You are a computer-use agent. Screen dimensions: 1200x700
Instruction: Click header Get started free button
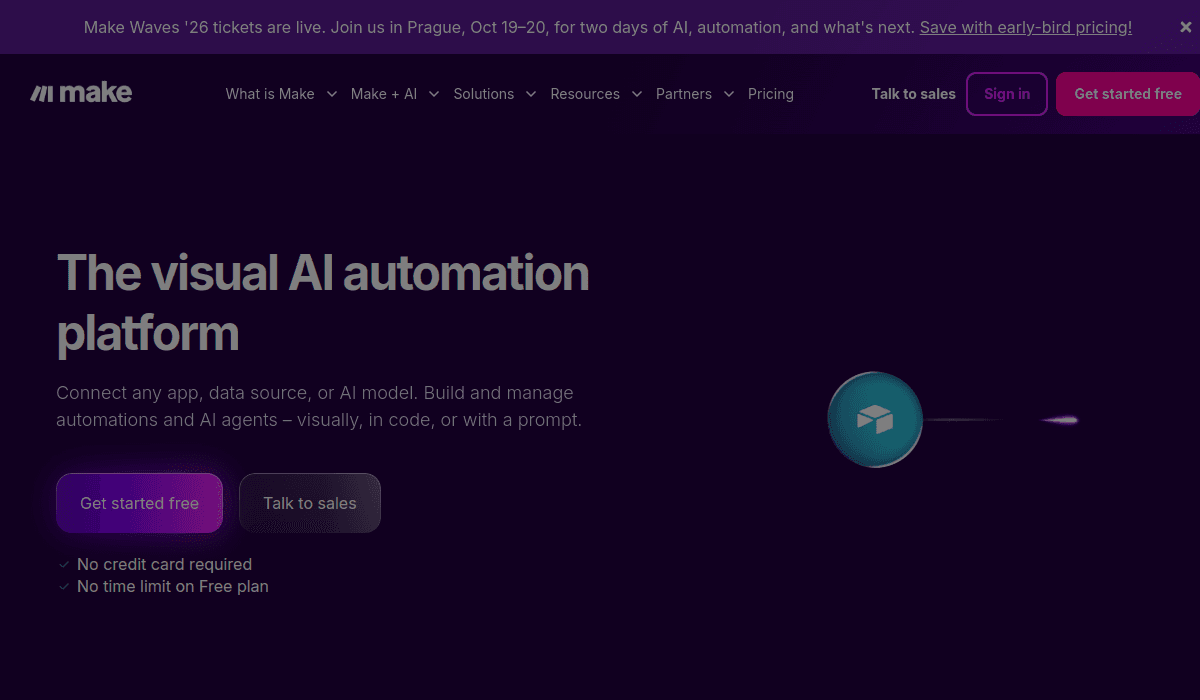pos(1128,94)
